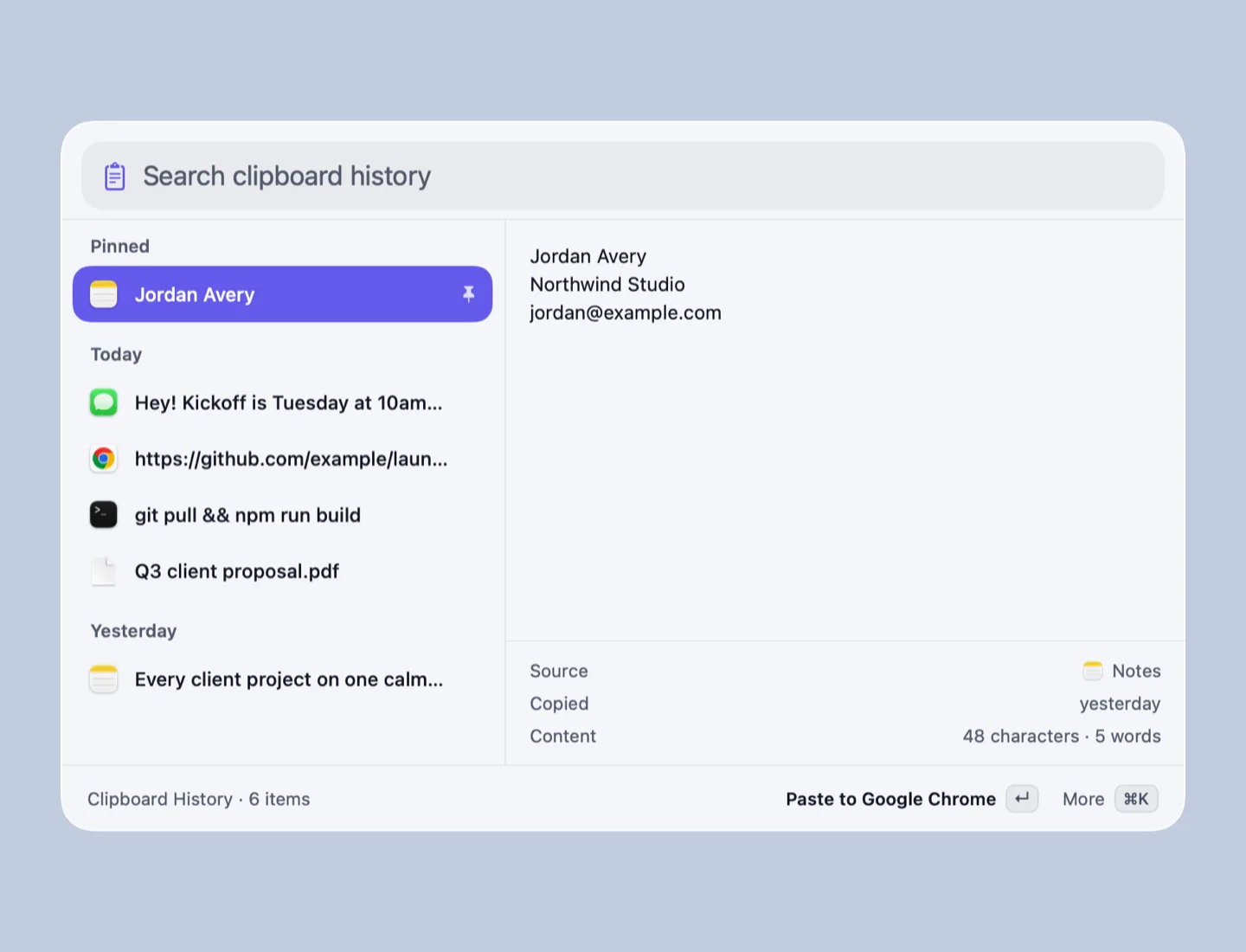Click the 'Clipboard History · 6 items' footer label
1246x952 pixels.
pyautogui.click(x=199, y=799)
